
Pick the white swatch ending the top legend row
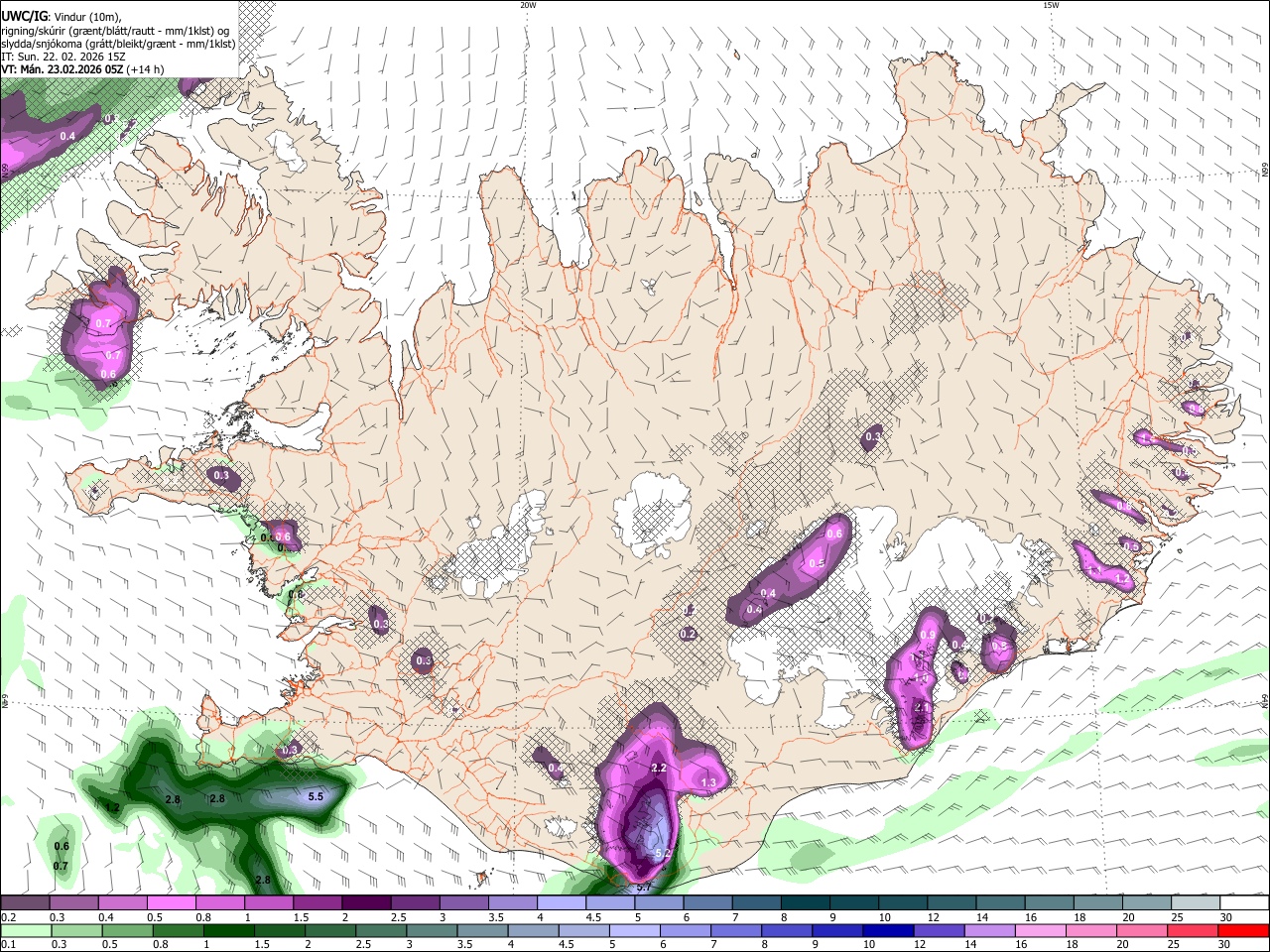[1243, 903]
